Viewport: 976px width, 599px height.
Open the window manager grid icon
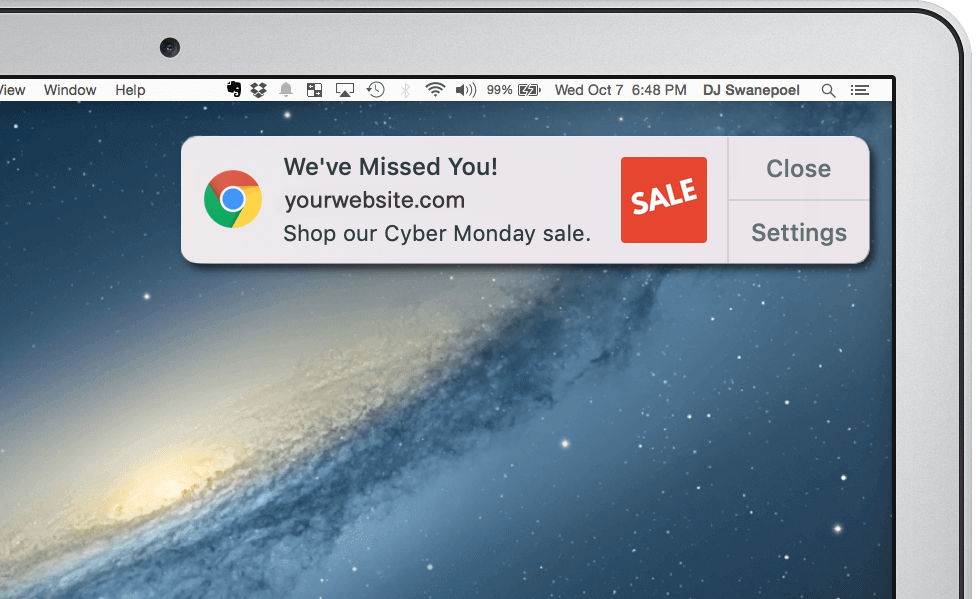[x=314, y=90]
